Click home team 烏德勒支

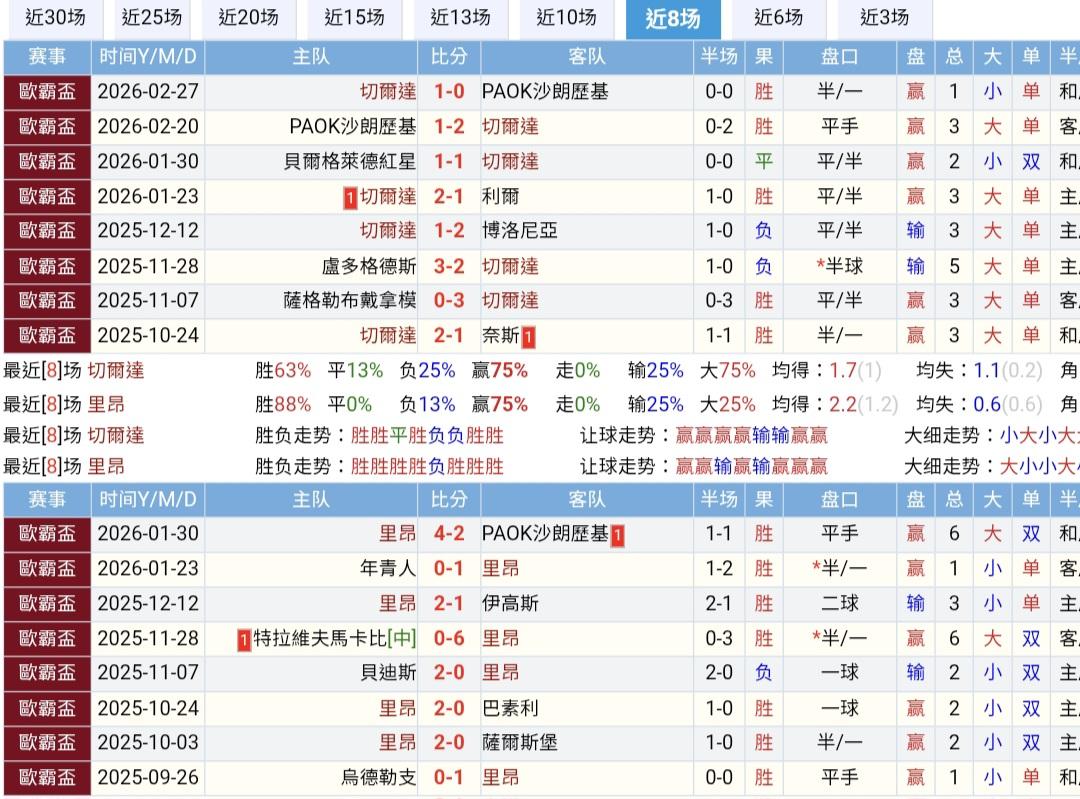(378, 778)
